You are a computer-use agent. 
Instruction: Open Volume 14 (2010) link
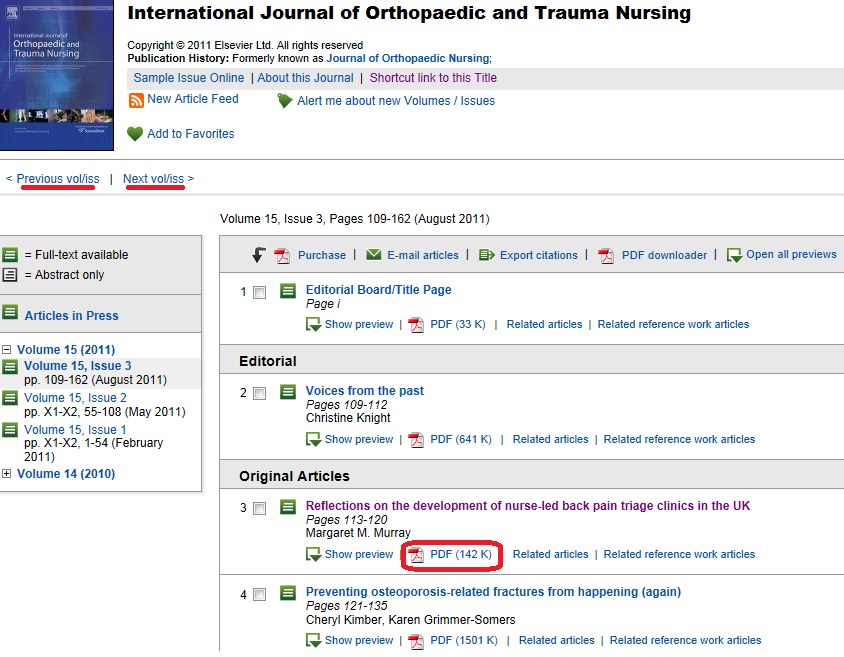tap(66, 474)
